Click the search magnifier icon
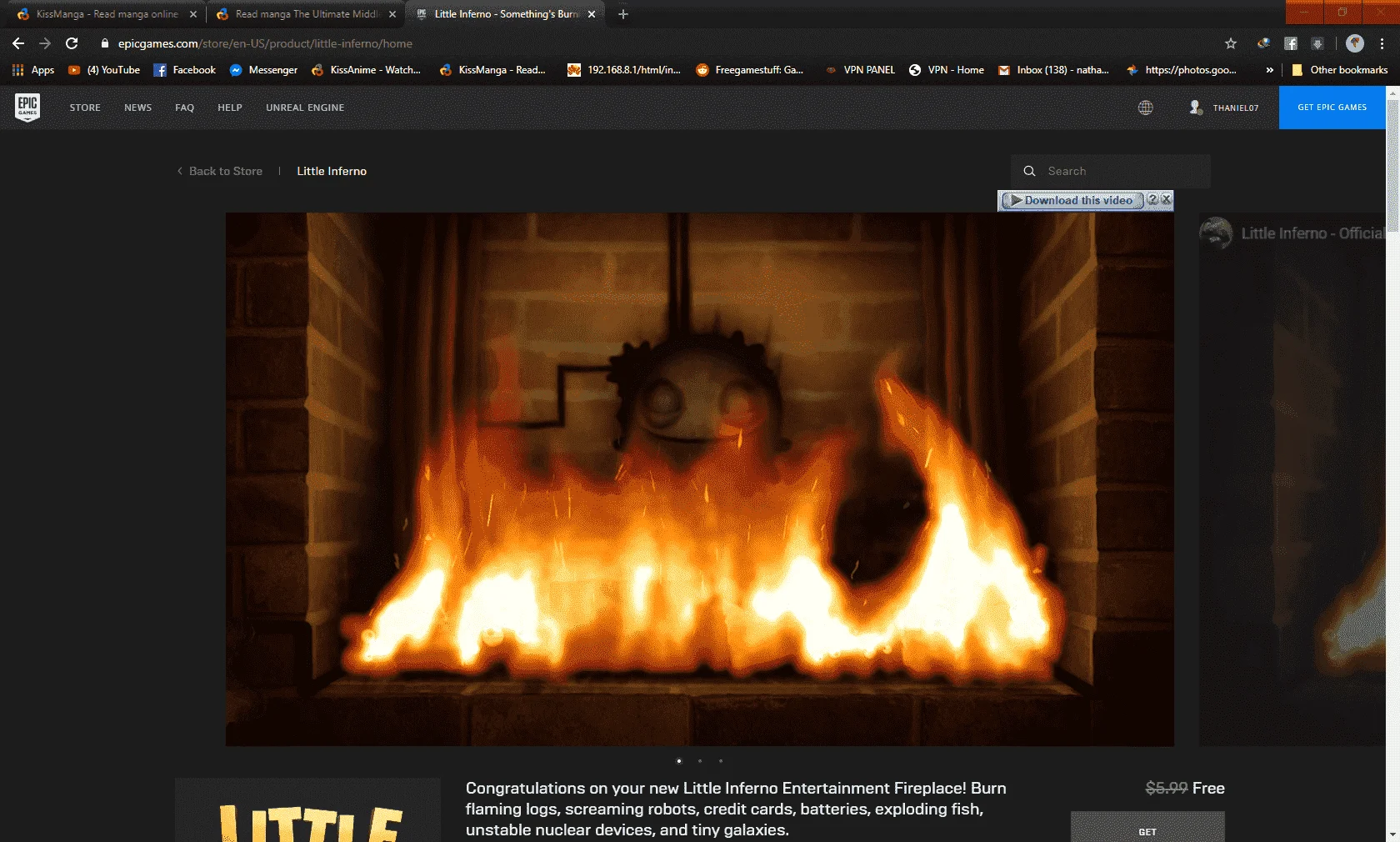Screen dimensions: 1400x842 [x=1030, y=171]
